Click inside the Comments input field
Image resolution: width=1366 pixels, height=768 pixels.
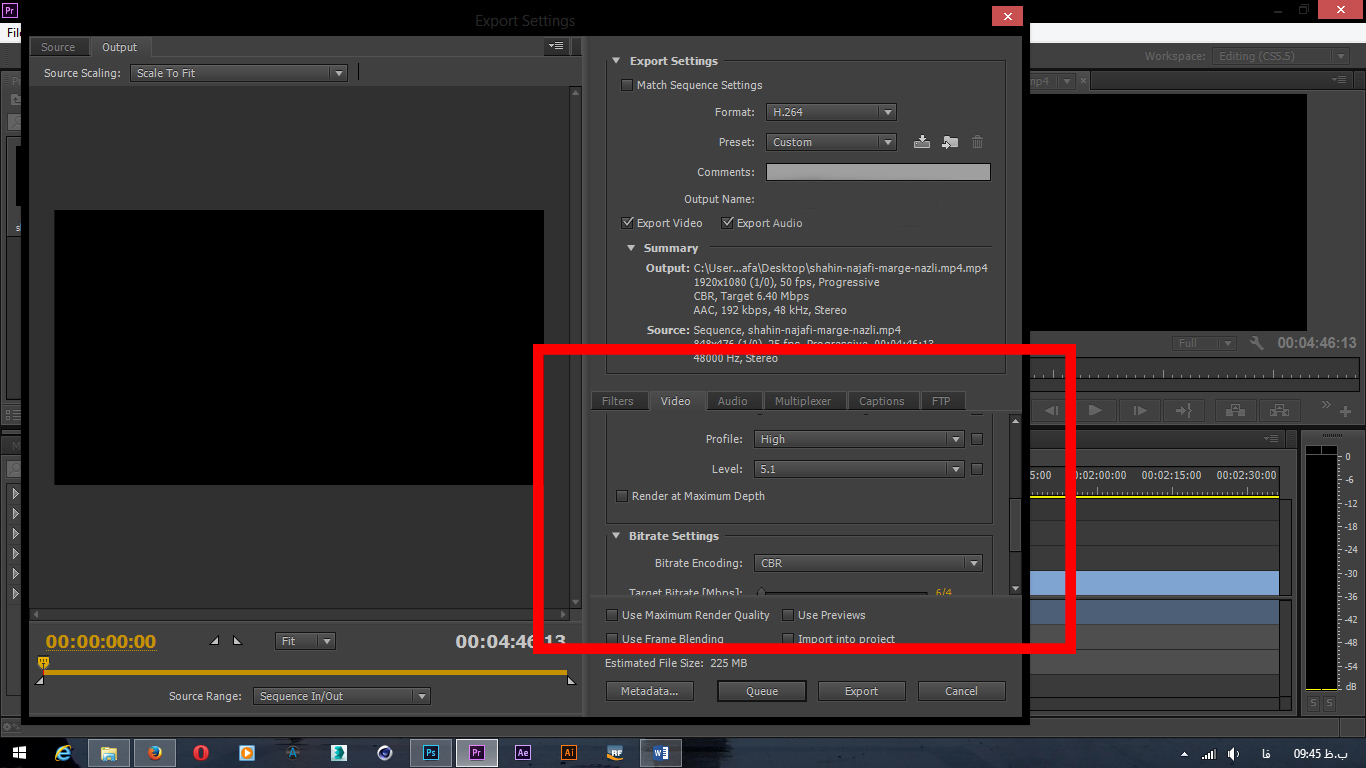click(x=878, y=172)
